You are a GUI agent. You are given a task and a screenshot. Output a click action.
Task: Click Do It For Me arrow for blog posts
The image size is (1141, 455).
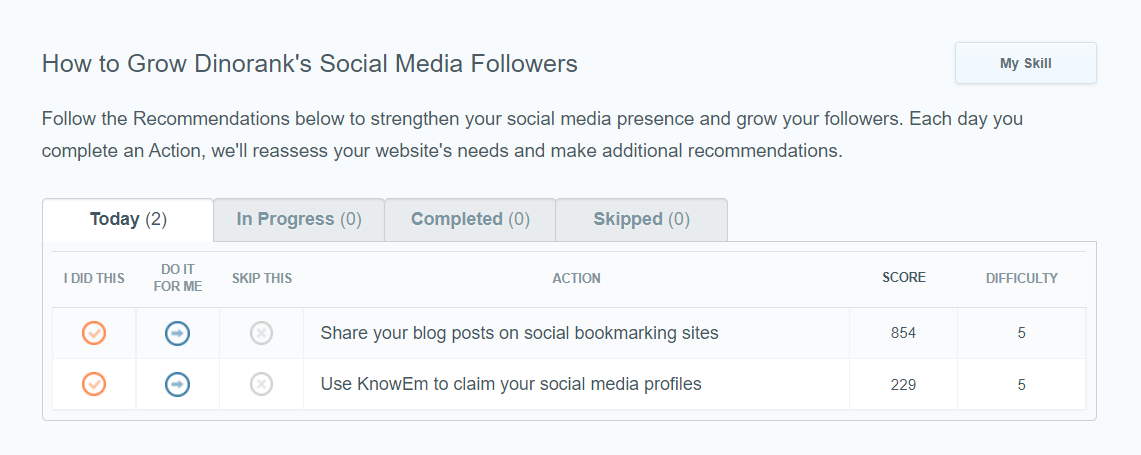coord(178,333)
